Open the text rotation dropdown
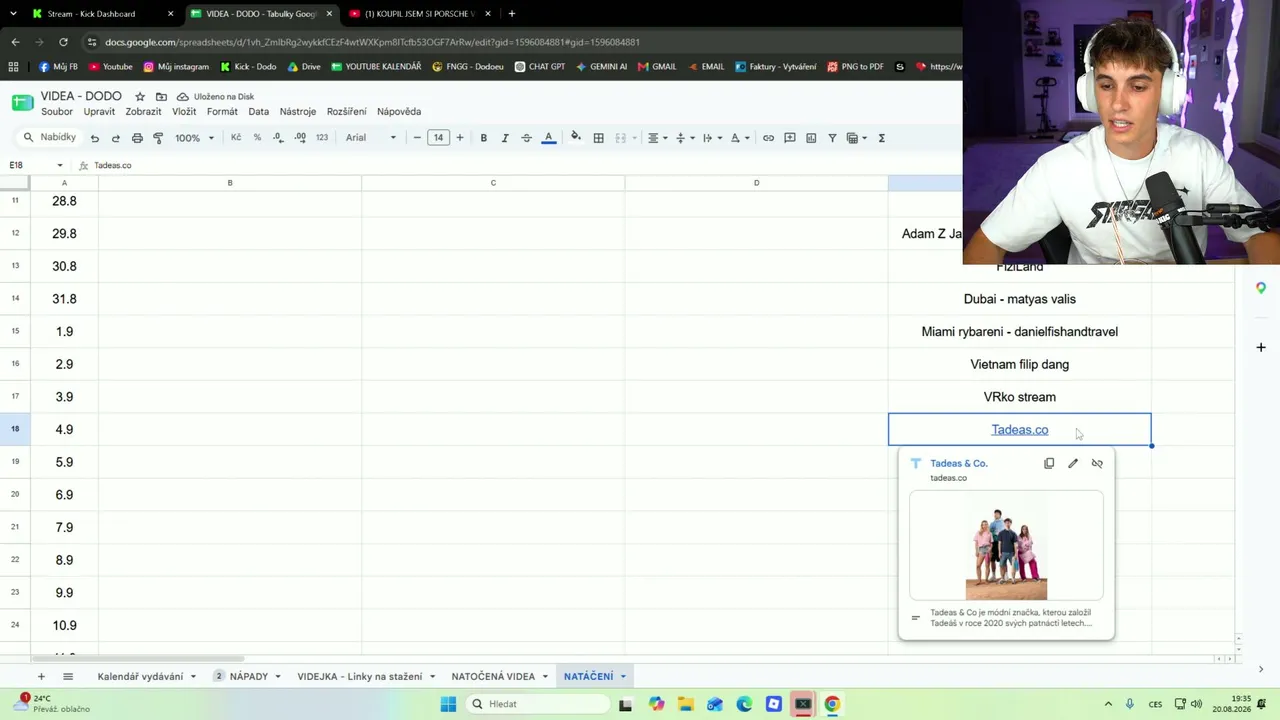The height and width of the screenshot is (720, 1280). coord(738,138)
